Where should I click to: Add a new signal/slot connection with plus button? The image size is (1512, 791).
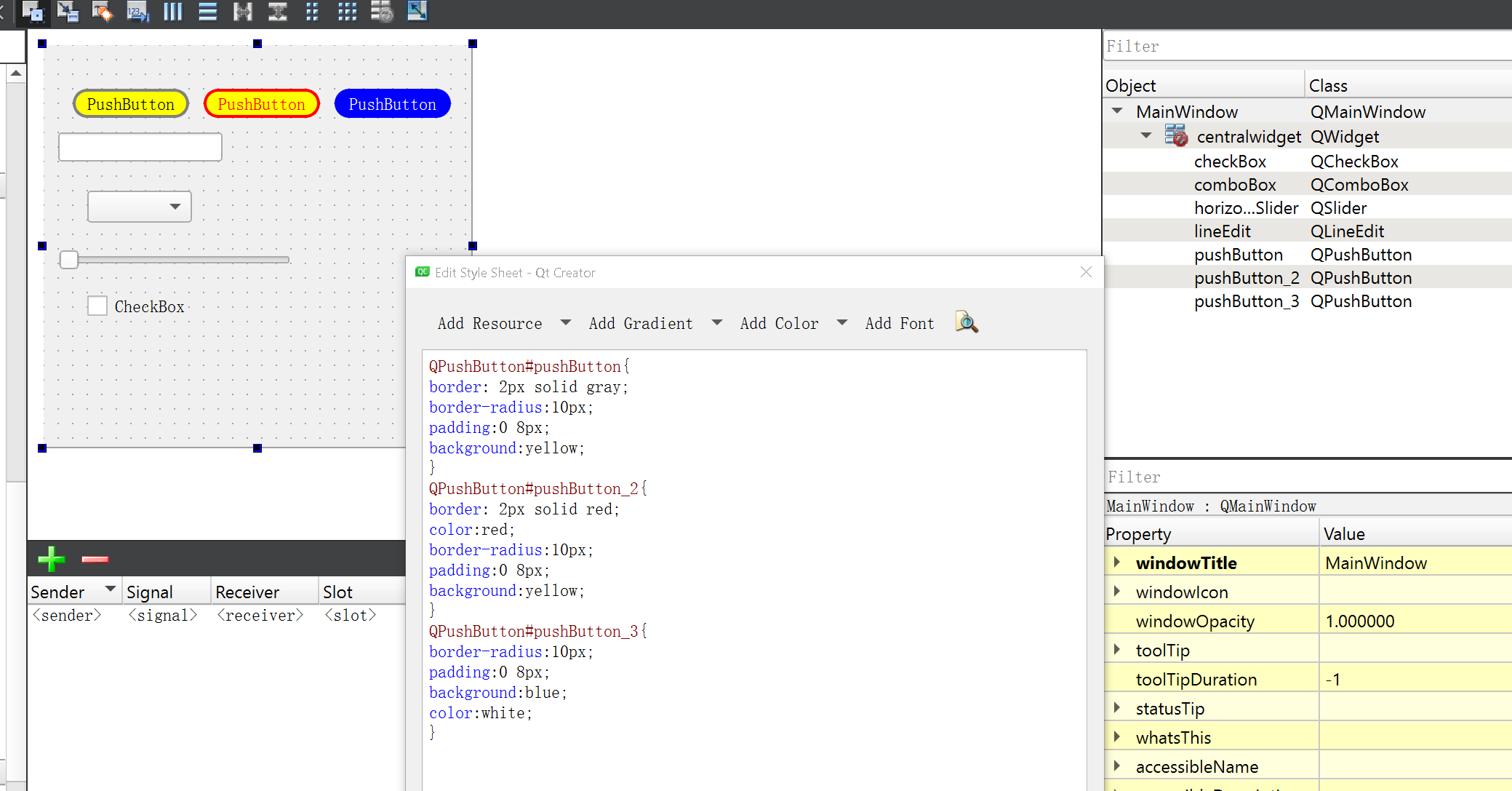[50, 559]
